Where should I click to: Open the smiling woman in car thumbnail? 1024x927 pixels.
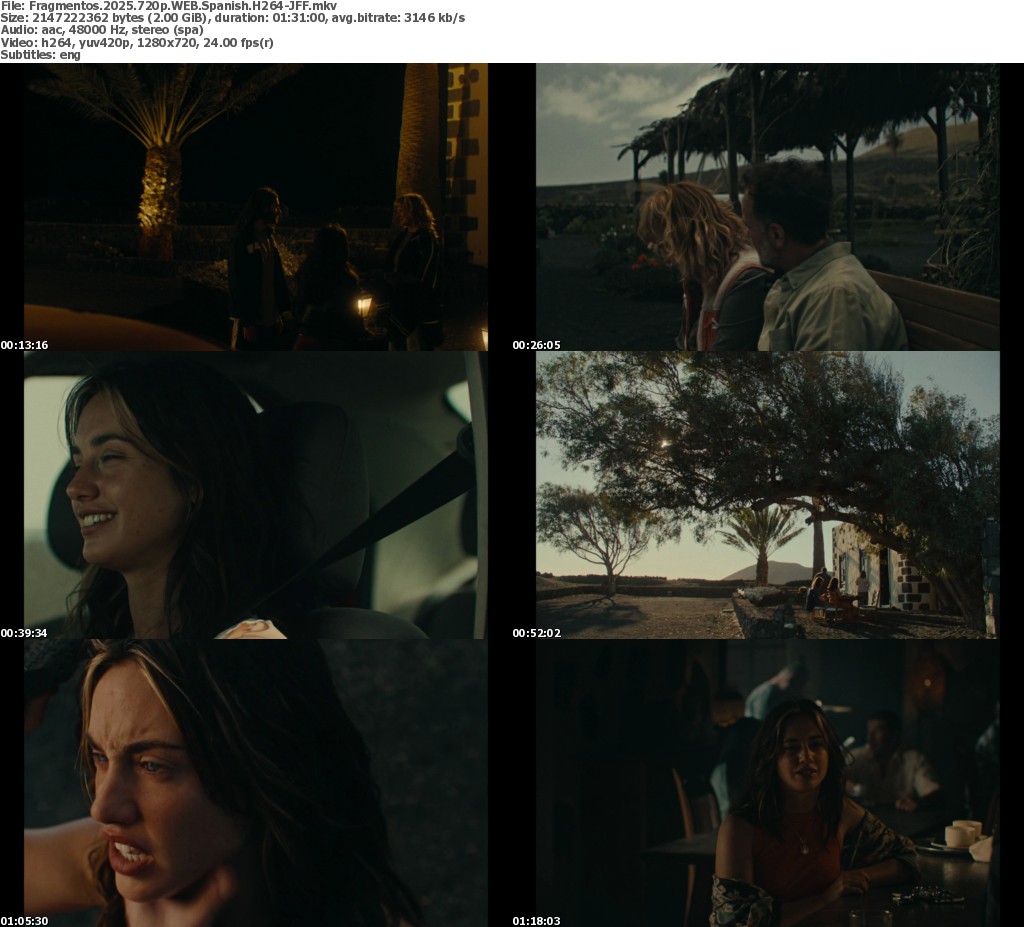(256, 495)
